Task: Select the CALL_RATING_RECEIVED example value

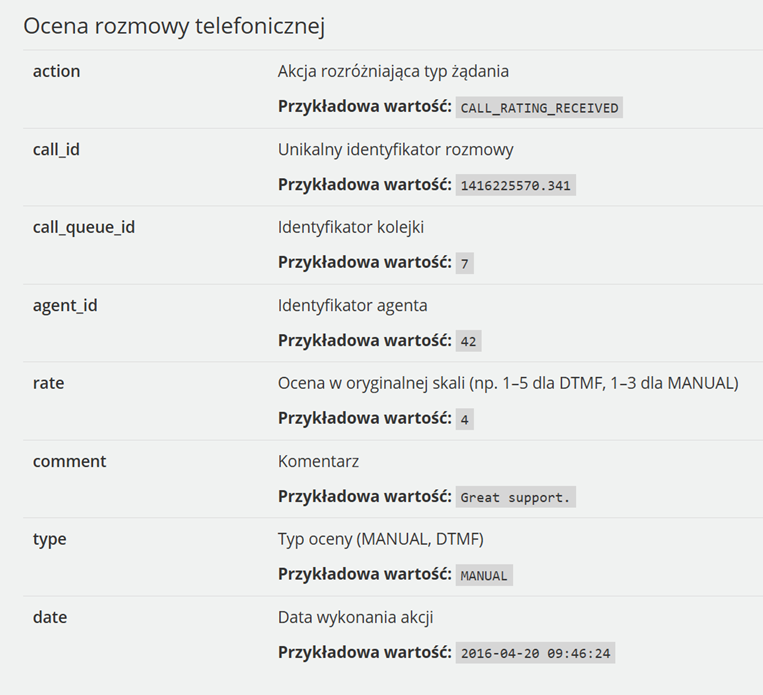Action: 539,108
